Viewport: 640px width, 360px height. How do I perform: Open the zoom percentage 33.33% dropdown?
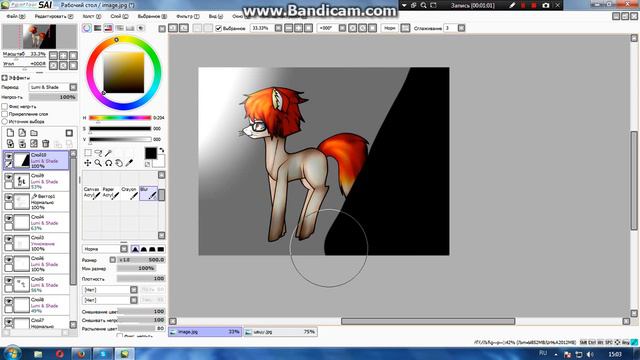click(278, 28)
